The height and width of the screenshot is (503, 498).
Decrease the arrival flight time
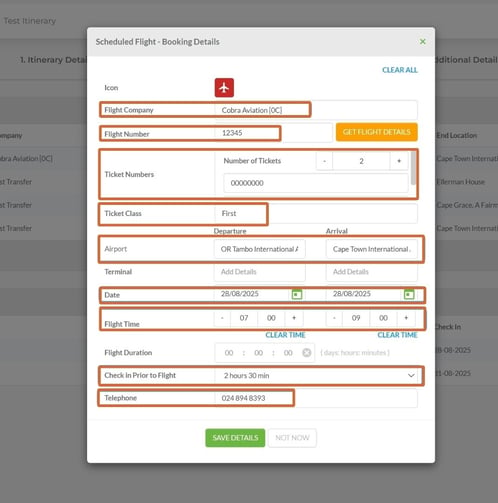[x=334, y=318]
